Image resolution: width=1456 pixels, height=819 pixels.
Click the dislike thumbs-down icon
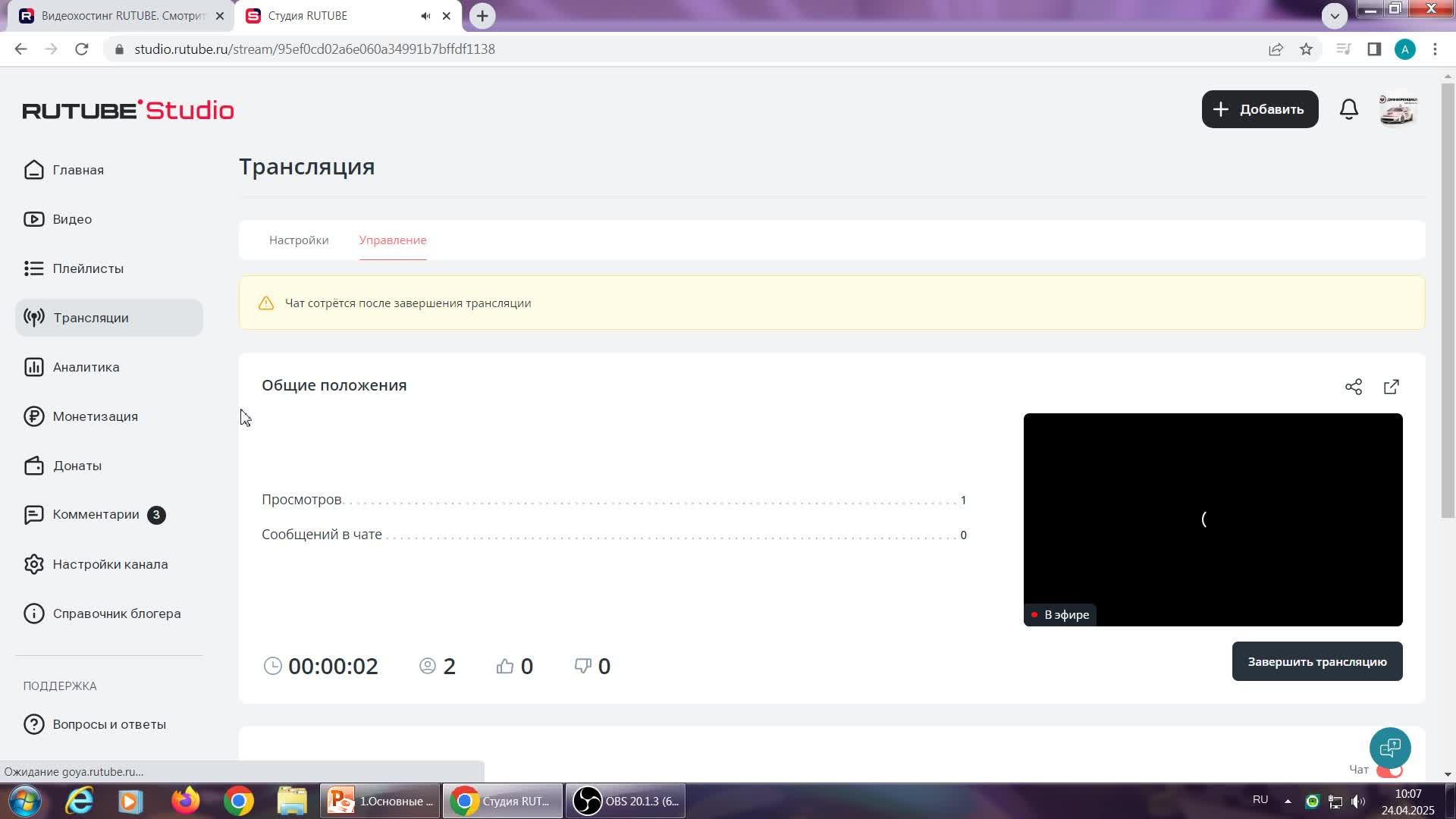(582, 666)
